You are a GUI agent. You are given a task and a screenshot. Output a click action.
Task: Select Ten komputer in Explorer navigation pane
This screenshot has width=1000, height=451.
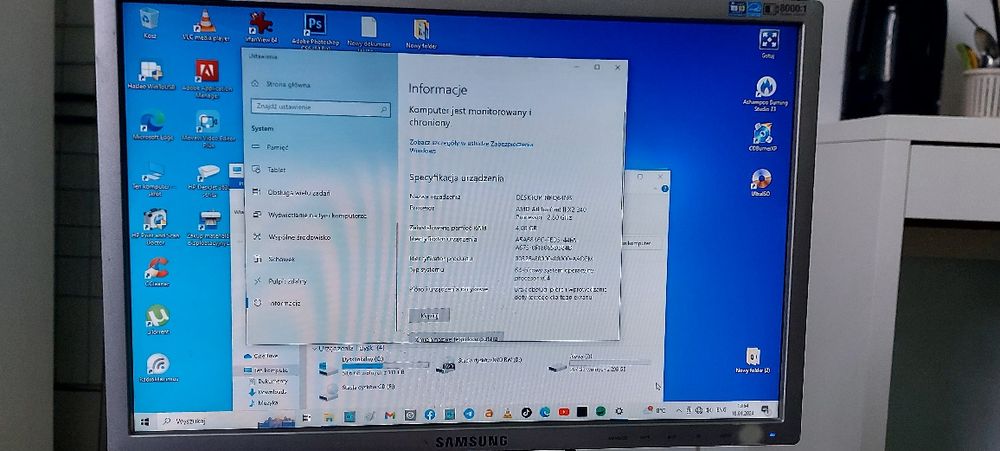pyautogui.click(x=267, y=370)
